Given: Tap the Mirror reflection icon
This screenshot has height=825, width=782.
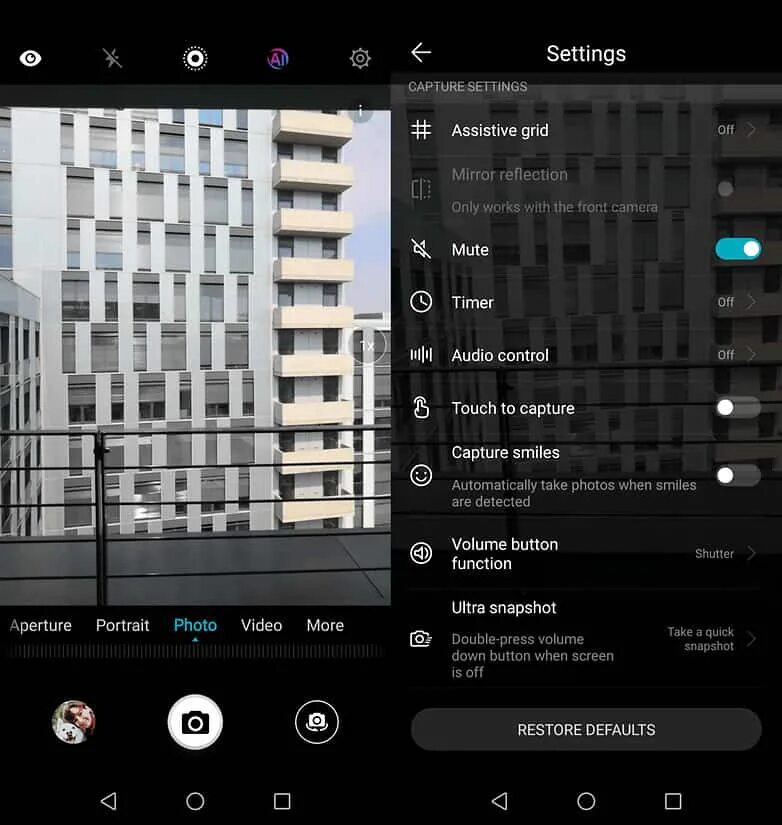Looking at the screenshot, I should point(421,189).
